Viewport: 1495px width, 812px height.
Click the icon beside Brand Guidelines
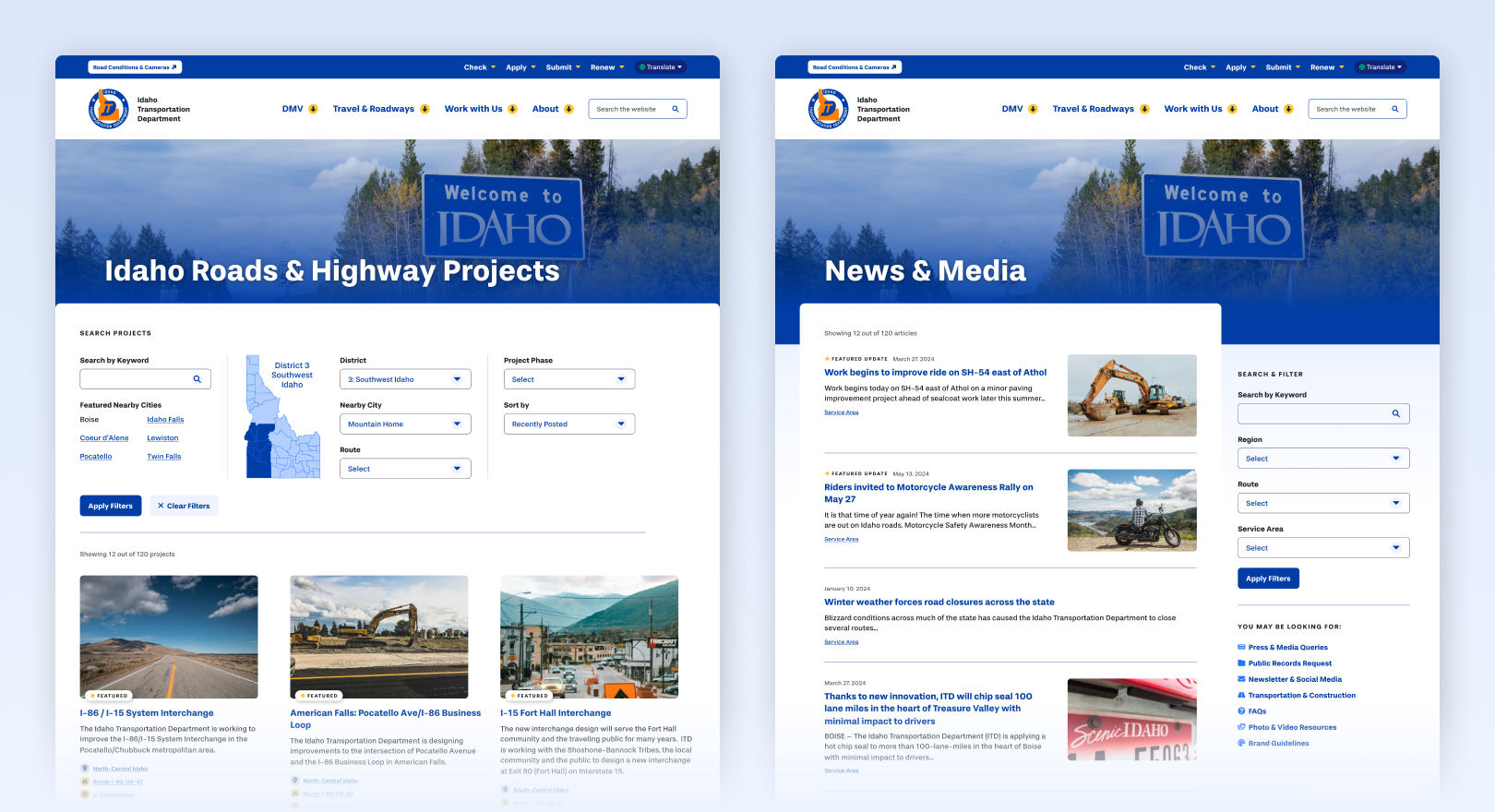coord(1241,744)
